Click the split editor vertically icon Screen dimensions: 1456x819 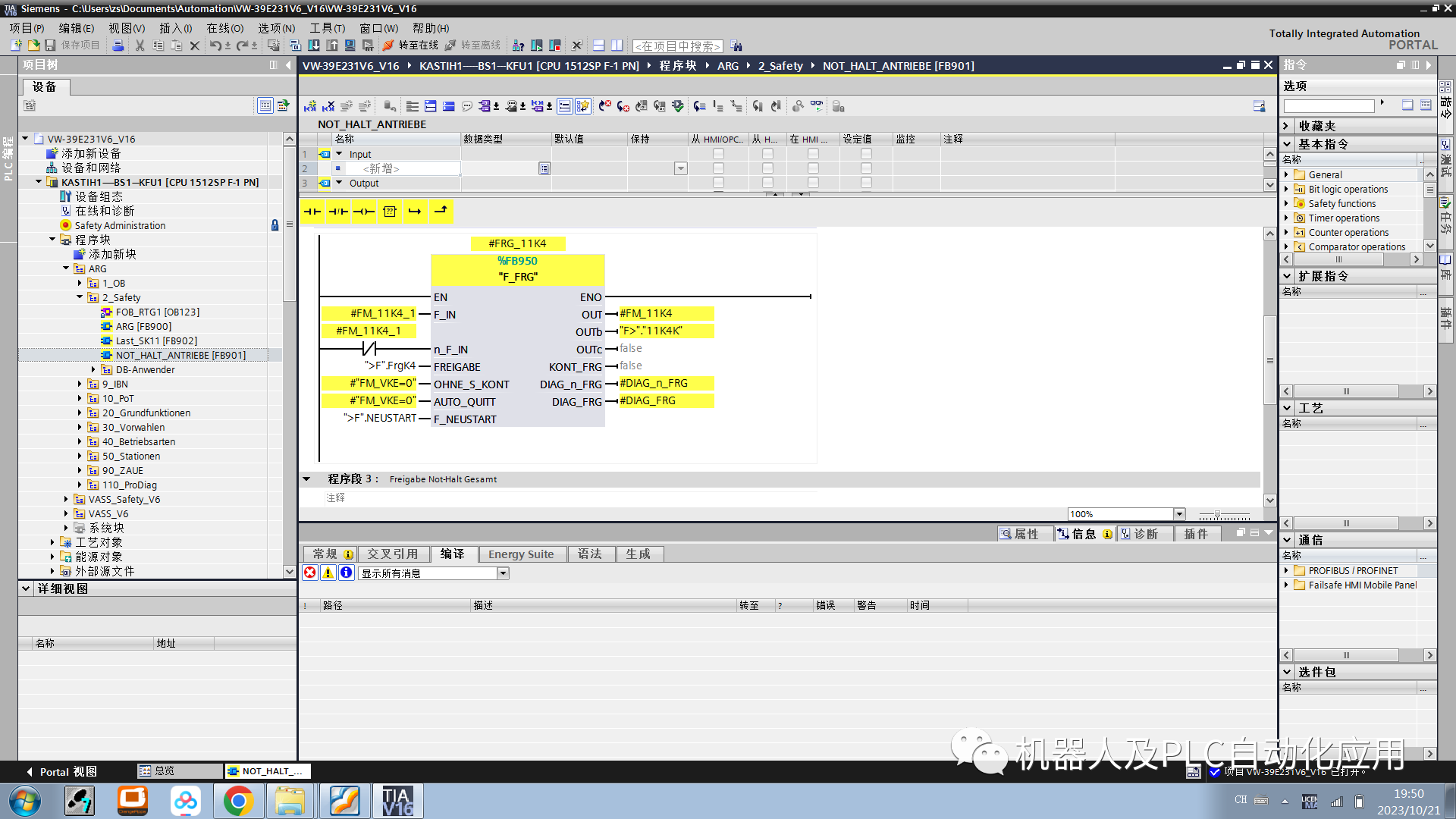click(x=617, y=45)
